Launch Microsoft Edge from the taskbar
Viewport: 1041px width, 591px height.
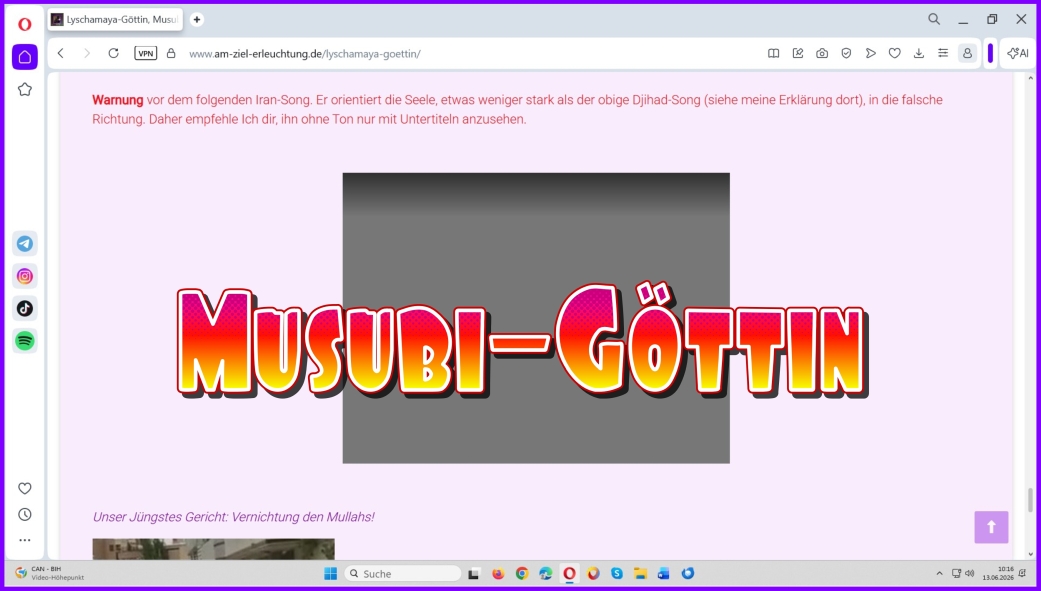tap(546, 574)
